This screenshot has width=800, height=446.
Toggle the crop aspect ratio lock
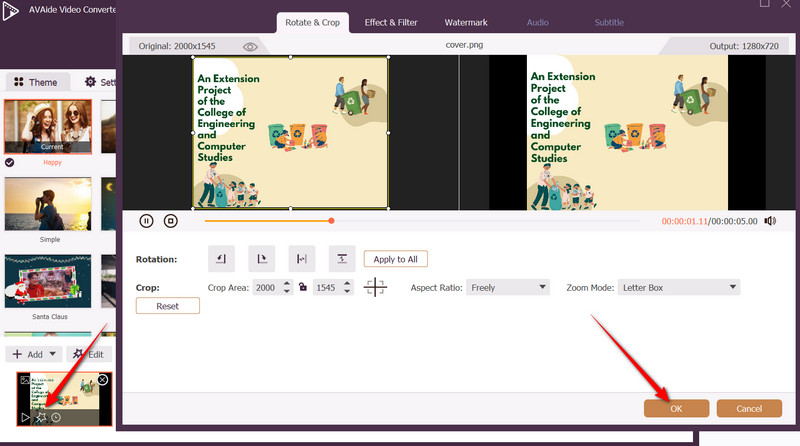click(x=302, y=288)
